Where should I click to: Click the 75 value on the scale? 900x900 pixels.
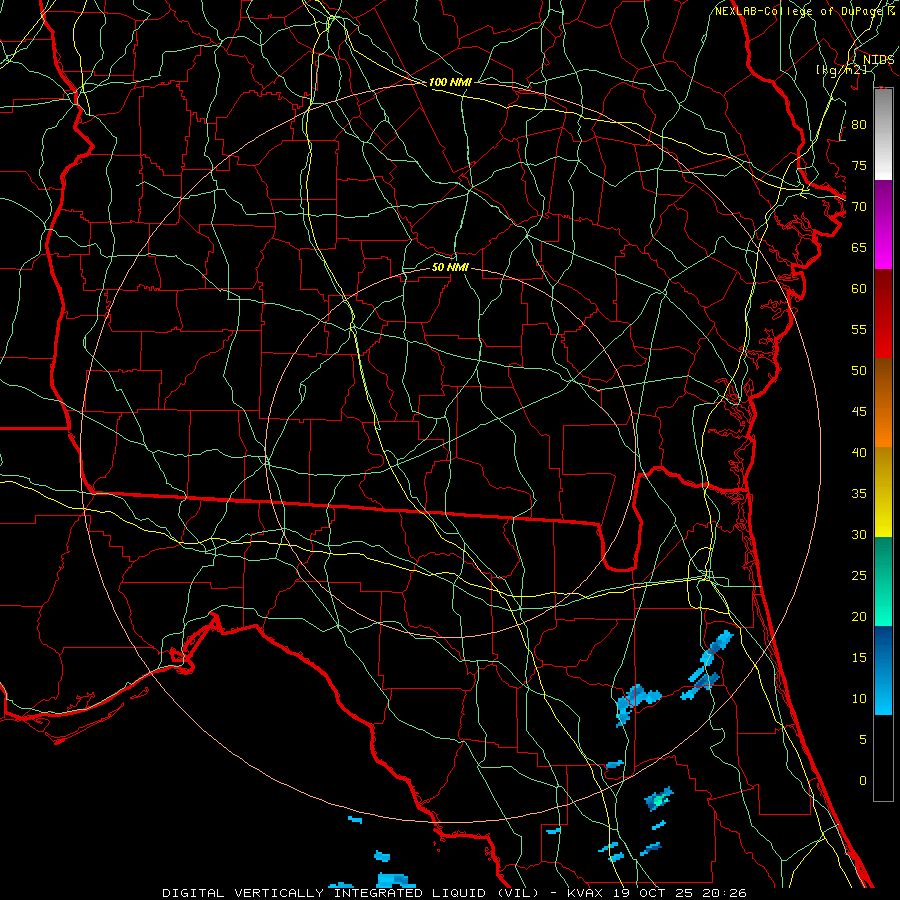click(859, 165)
